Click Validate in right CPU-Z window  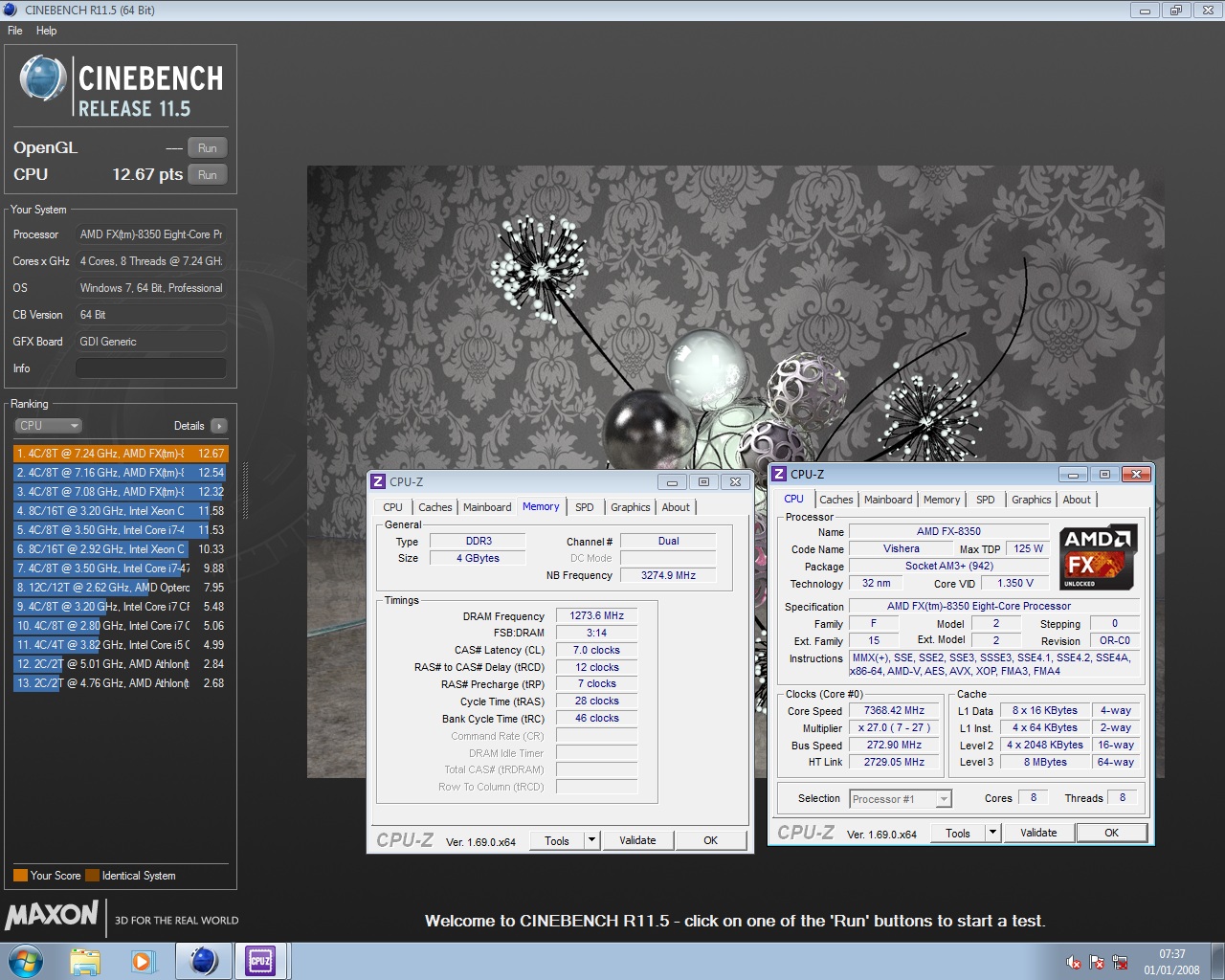click(x=1038, y=833)
